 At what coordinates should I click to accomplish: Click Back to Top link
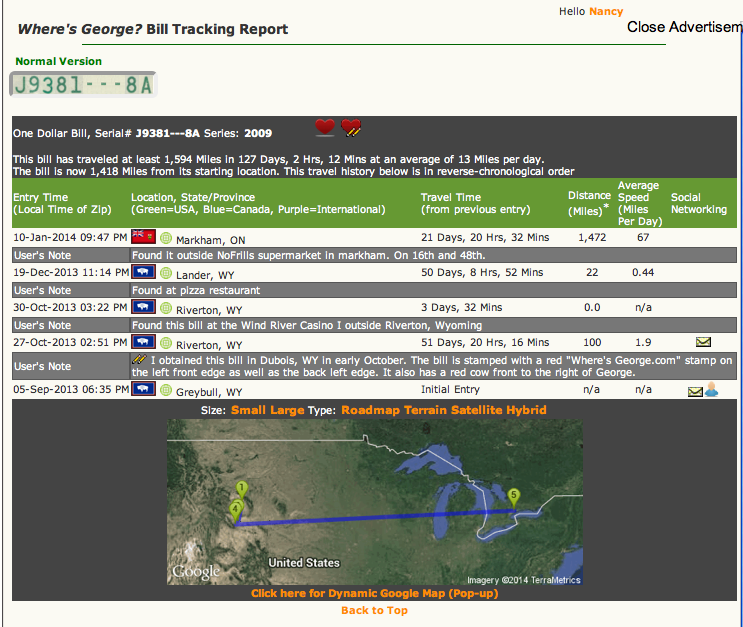(x=374, y=610)
